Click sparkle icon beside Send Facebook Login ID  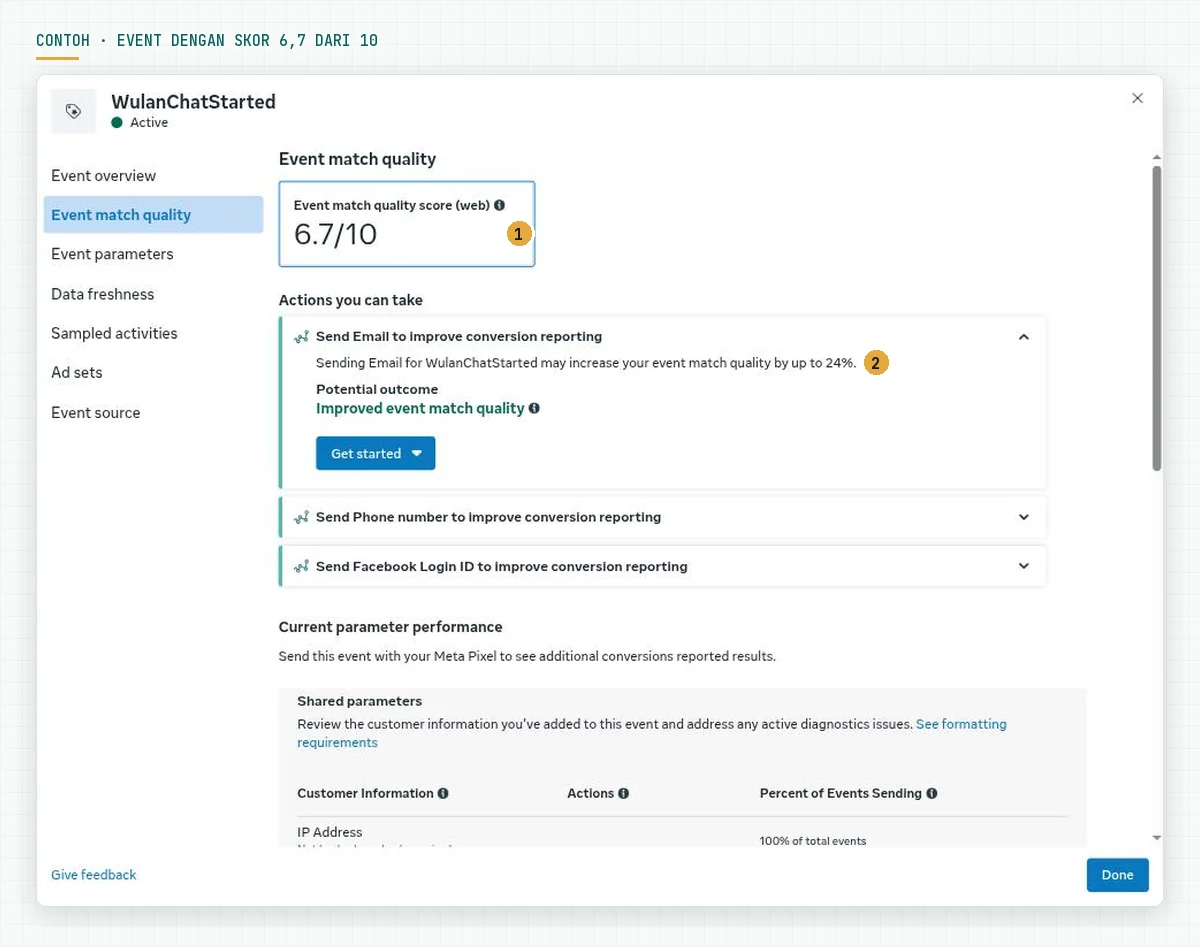(x=301, y=566)
